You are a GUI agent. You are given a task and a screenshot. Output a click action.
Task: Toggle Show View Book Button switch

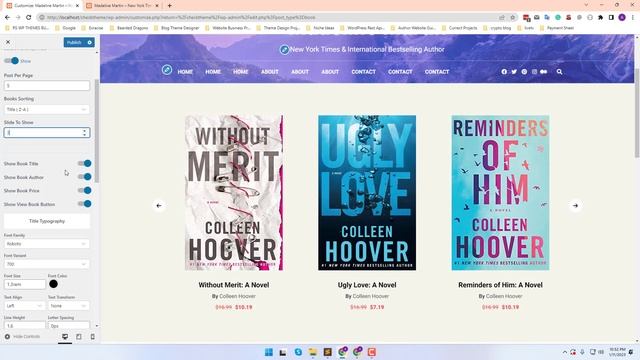click(85, 204)
